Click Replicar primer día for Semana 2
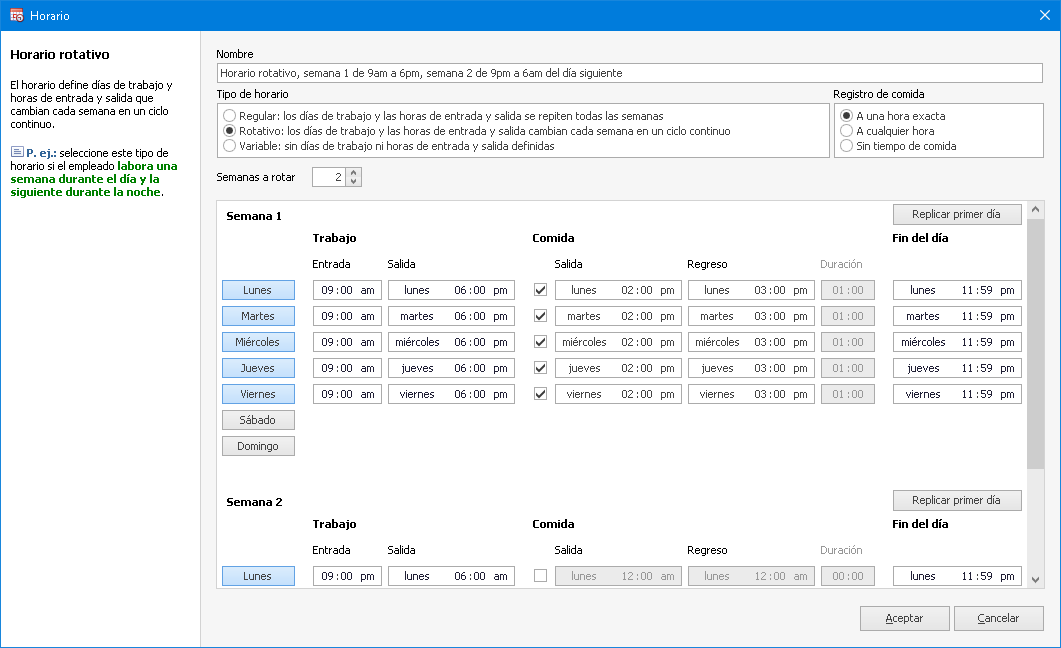This screenshot has width=1061, height=648. point(956,500)
